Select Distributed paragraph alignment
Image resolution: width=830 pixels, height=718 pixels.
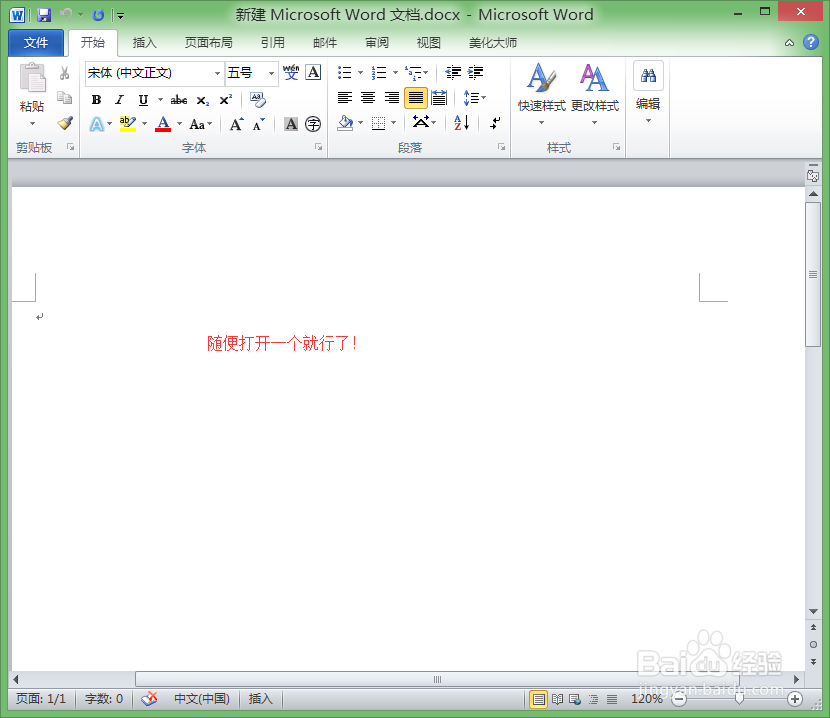coord(439,97)
